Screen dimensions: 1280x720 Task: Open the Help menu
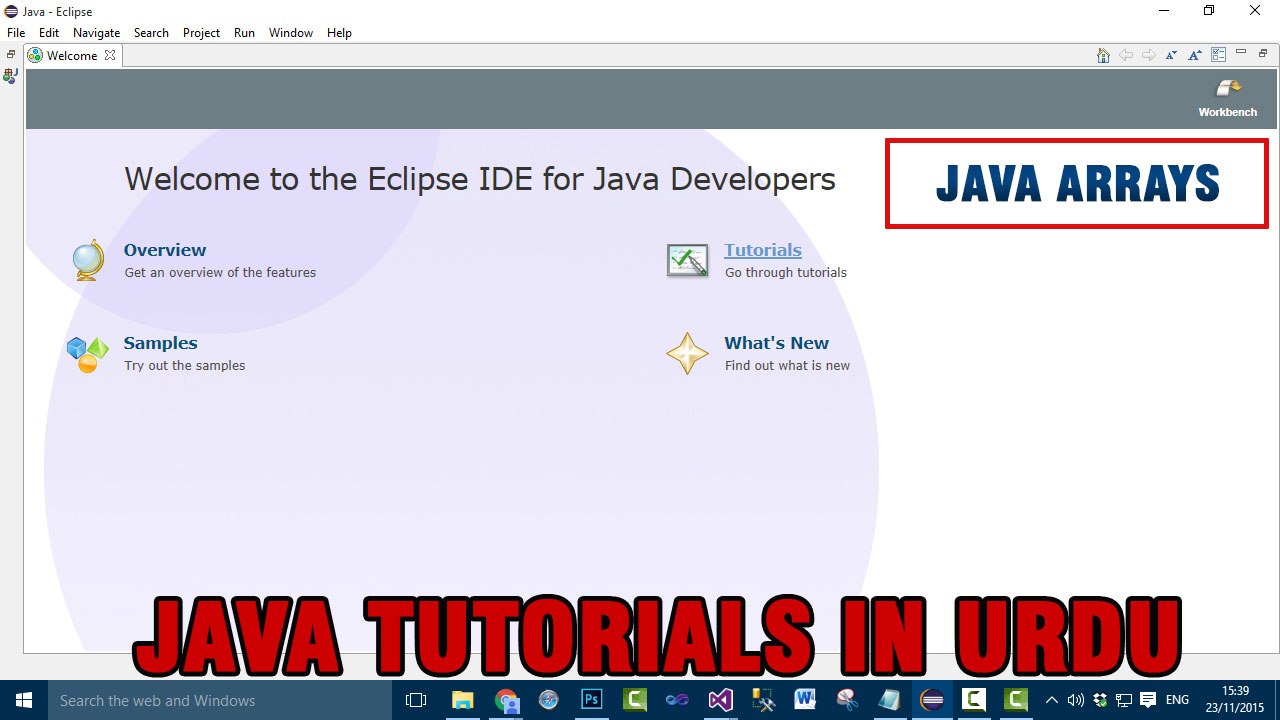pyautogui.click(x=339, y=33)
